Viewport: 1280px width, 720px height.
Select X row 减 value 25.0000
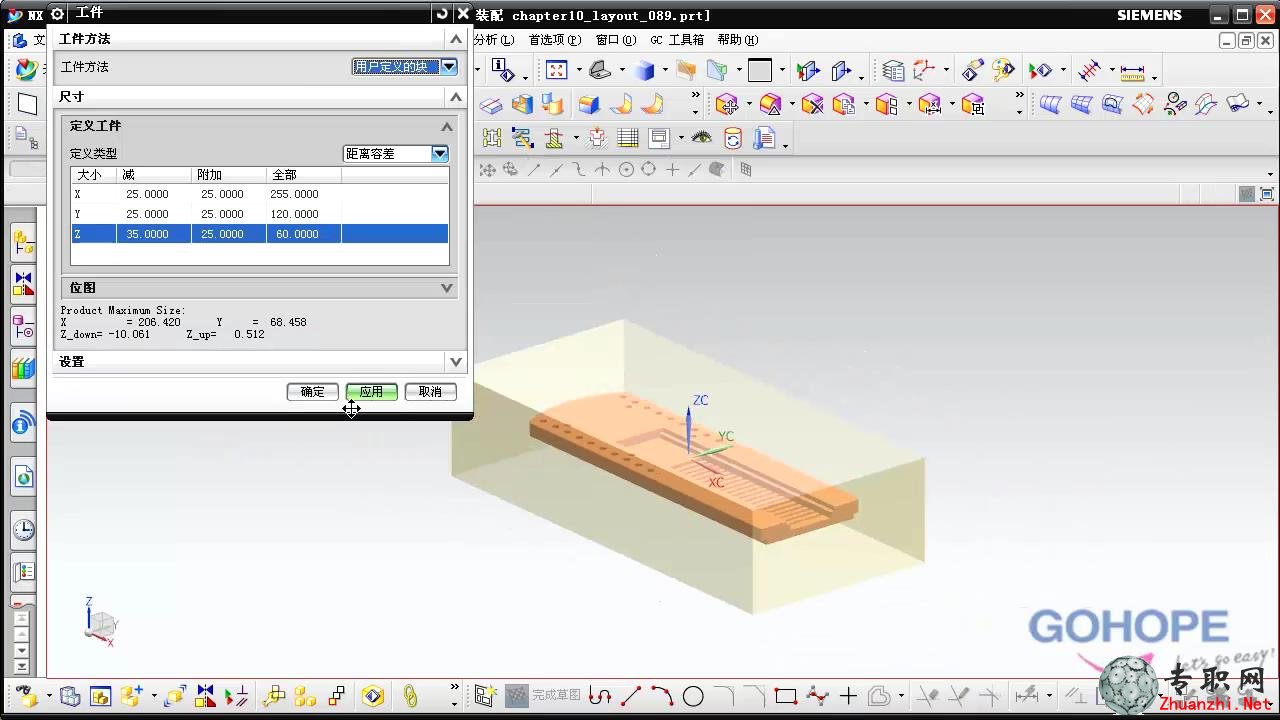(x=147, y=194)
